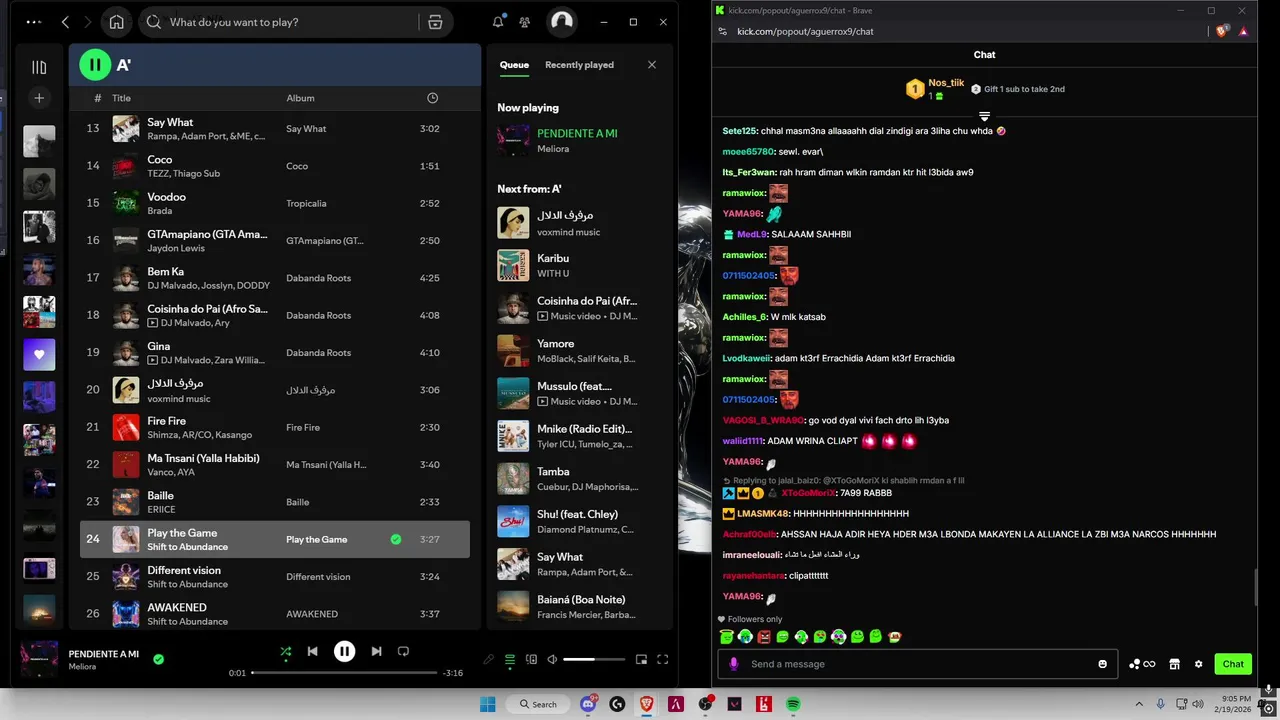Open channel points icon in Kick chat

(1141, 664)
